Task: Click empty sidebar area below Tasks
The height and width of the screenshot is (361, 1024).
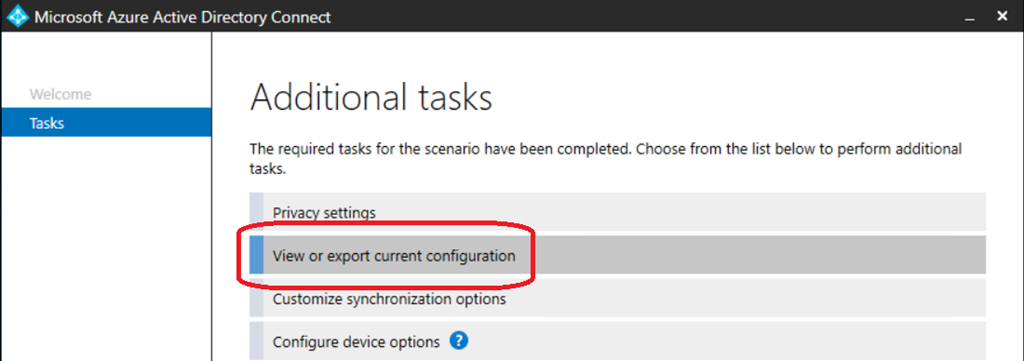Action: pos(106,248)
